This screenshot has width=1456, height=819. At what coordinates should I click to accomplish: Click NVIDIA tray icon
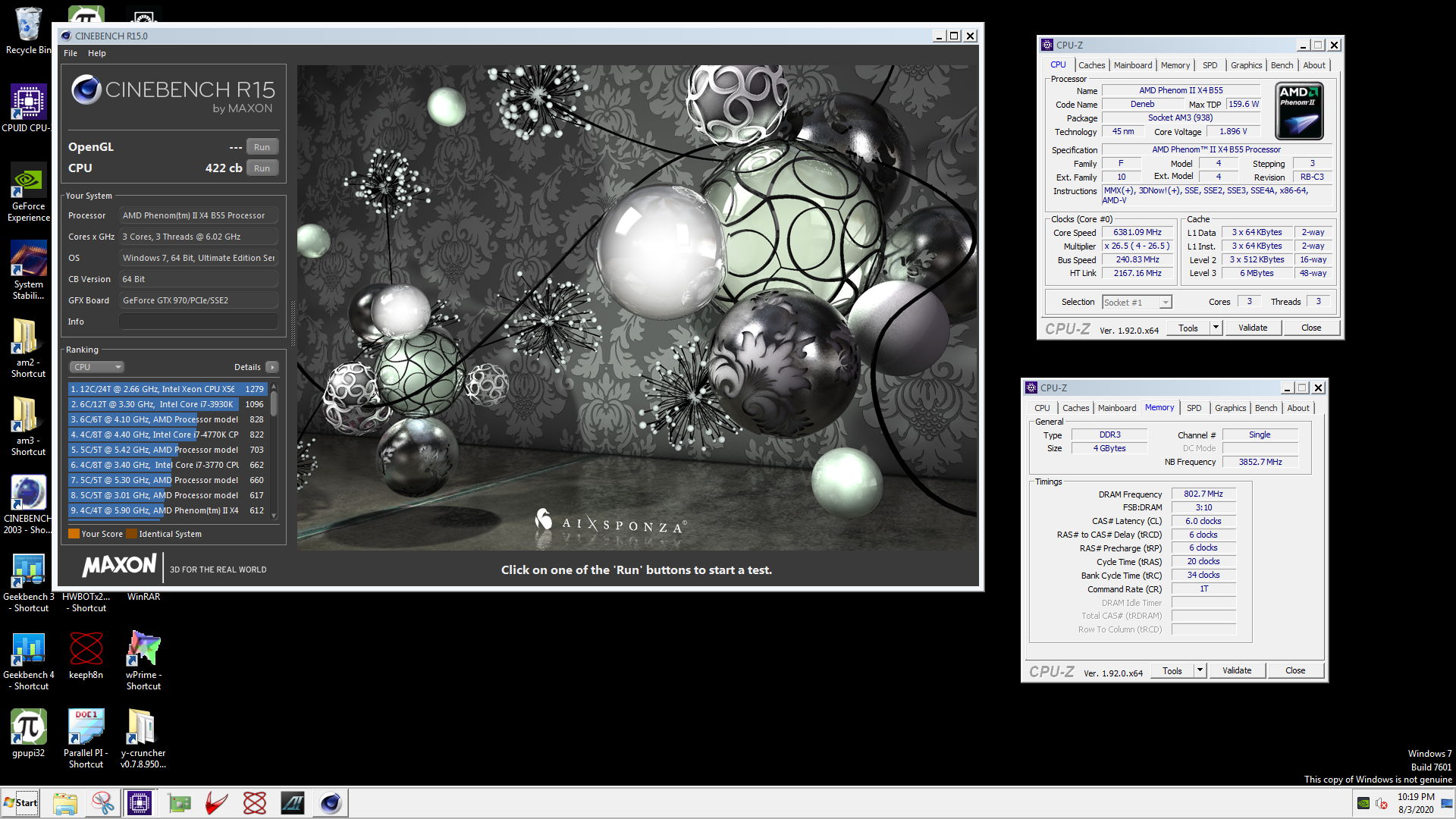point(1363,803)
